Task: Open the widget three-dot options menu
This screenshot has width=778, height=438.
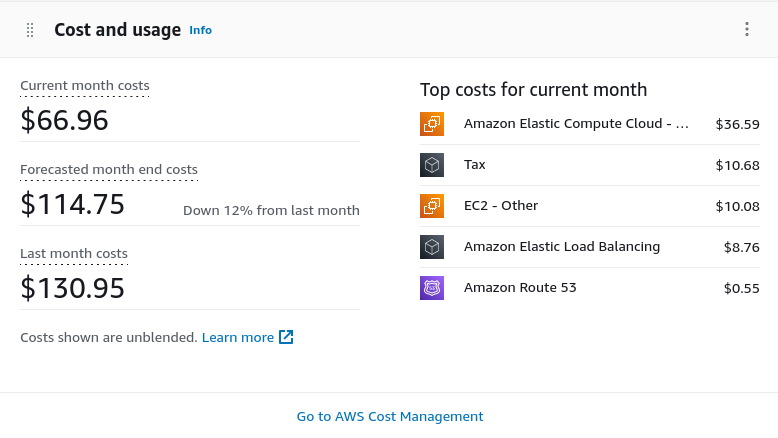Action: [747, 29]
